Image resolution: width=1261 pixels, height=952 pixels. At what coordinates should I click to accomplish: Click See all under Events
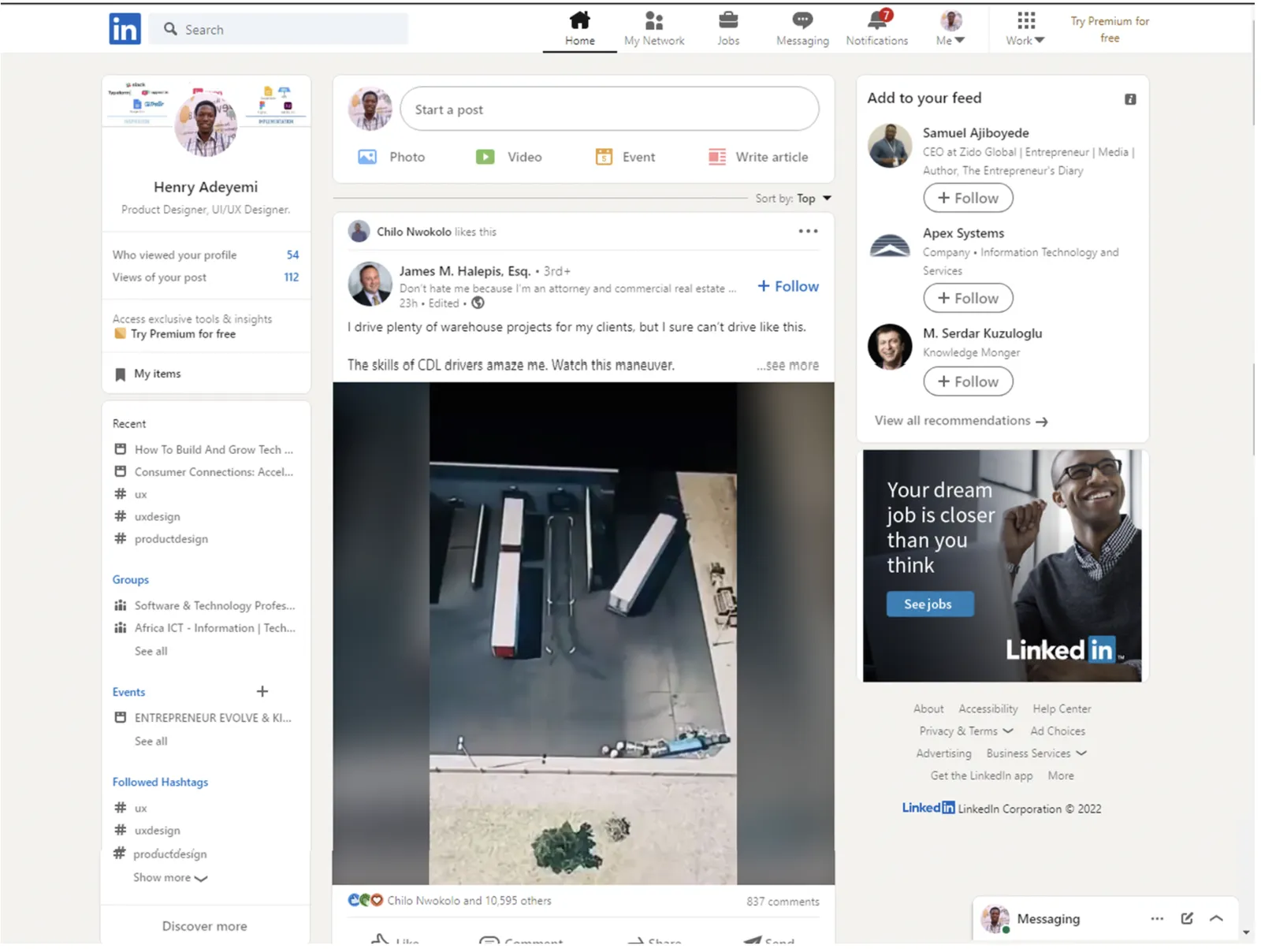click(151, 741)
